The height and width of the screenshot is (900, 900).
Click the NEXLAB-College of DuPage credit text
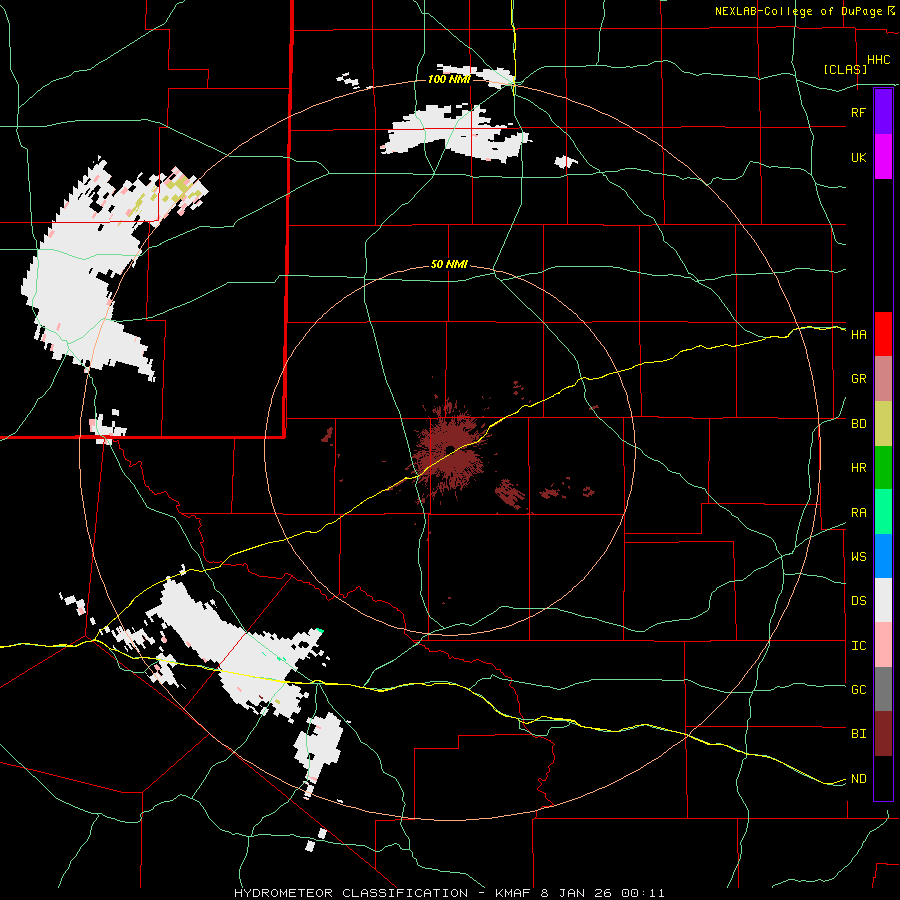798,11
